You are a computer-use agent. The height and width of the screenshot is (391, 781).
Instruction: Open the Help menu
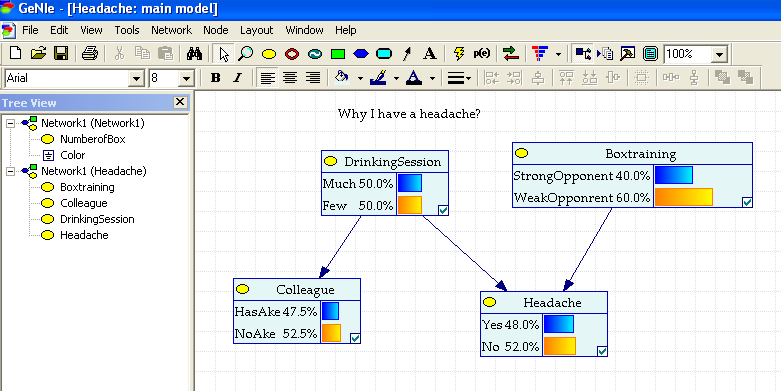pyautogui.click(x=346, y=30)
